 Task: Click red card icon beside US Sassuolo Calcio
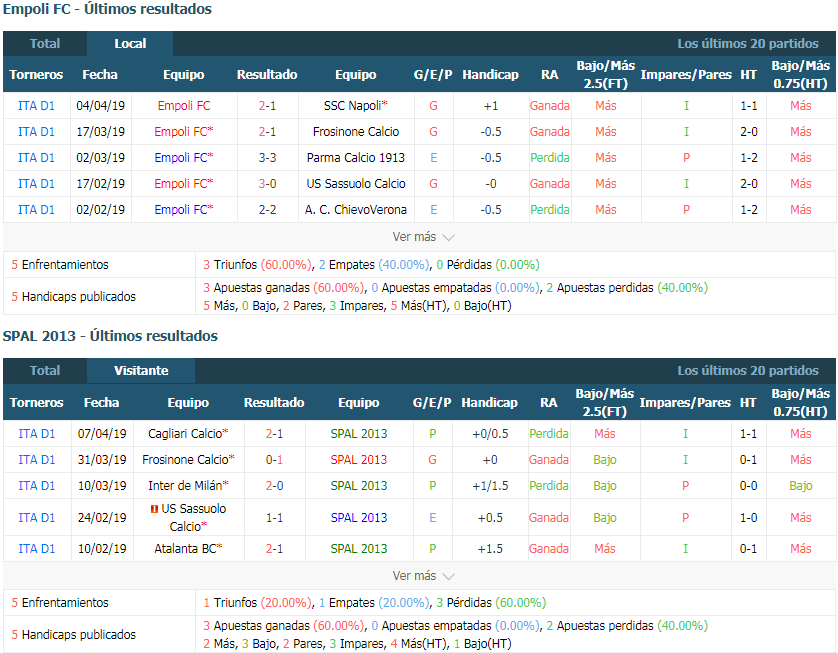pyautogui.click(x=154, y=509)
